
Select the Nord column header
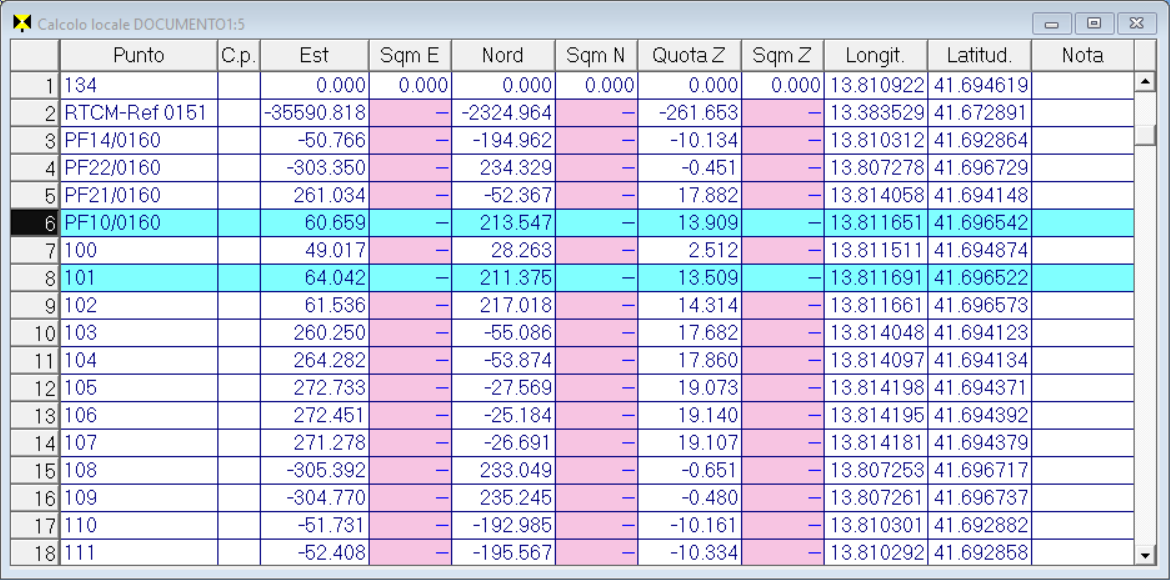click(x=502, y=56)
